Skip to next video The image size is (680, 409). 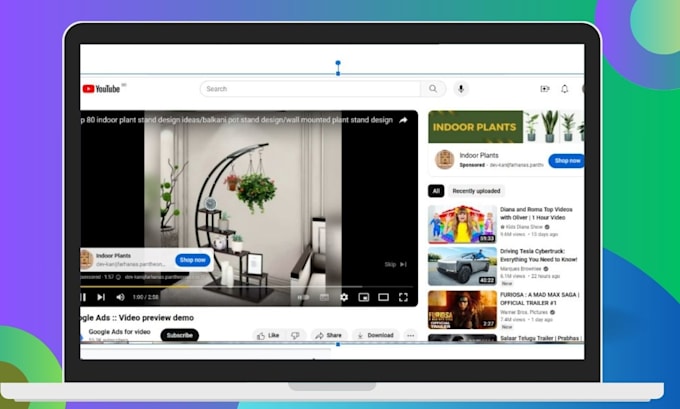point(101,297)
